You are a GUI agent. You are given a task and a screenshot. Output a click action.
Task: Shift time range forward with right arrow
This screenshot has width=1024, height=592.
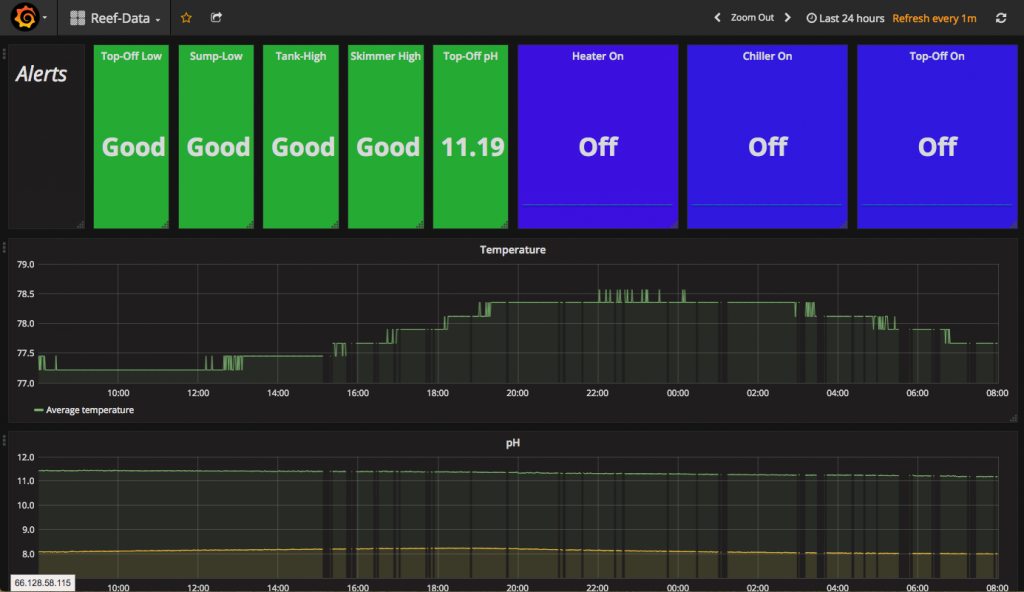[788, 18]
